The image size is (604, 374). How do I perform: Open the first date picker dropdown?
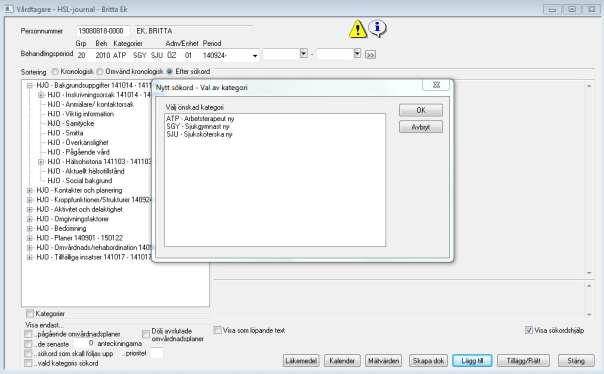click(304, 54)
